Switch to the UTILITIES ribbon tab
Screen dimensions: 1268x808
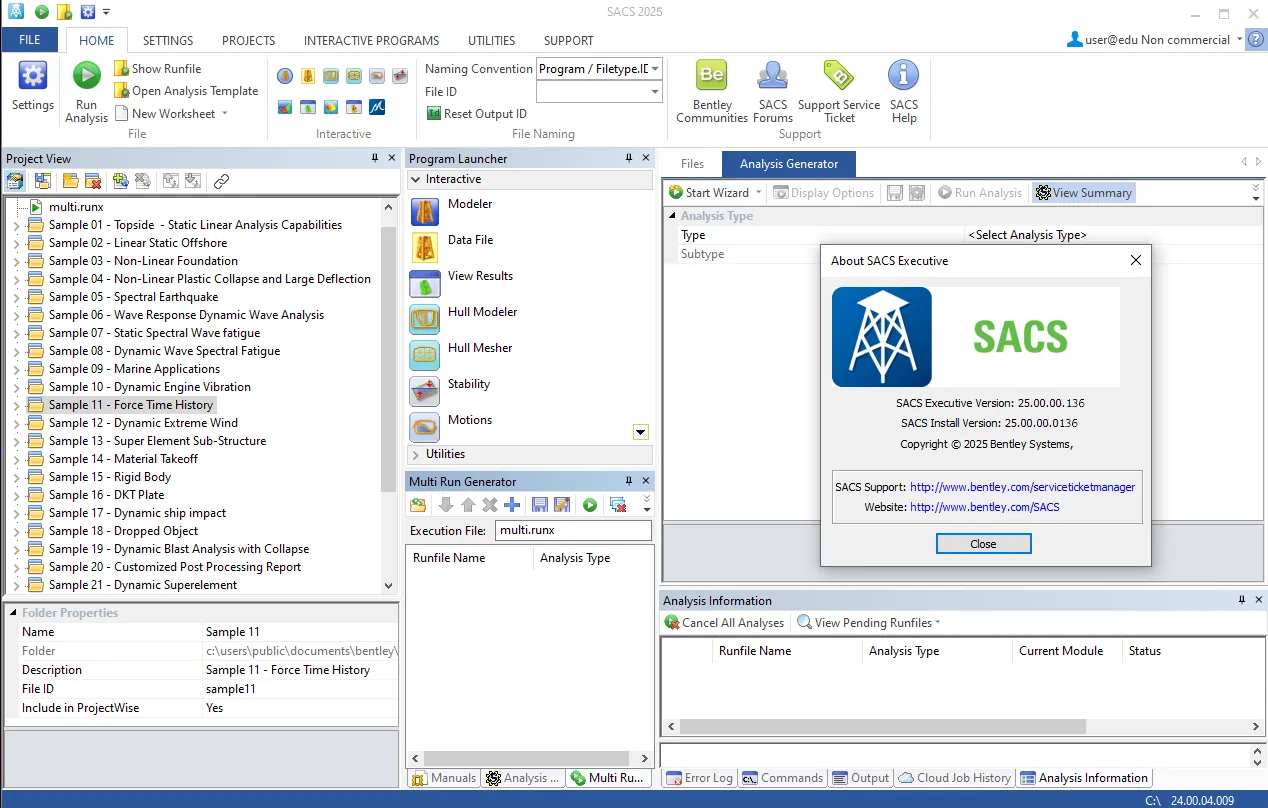click(491, 41)
